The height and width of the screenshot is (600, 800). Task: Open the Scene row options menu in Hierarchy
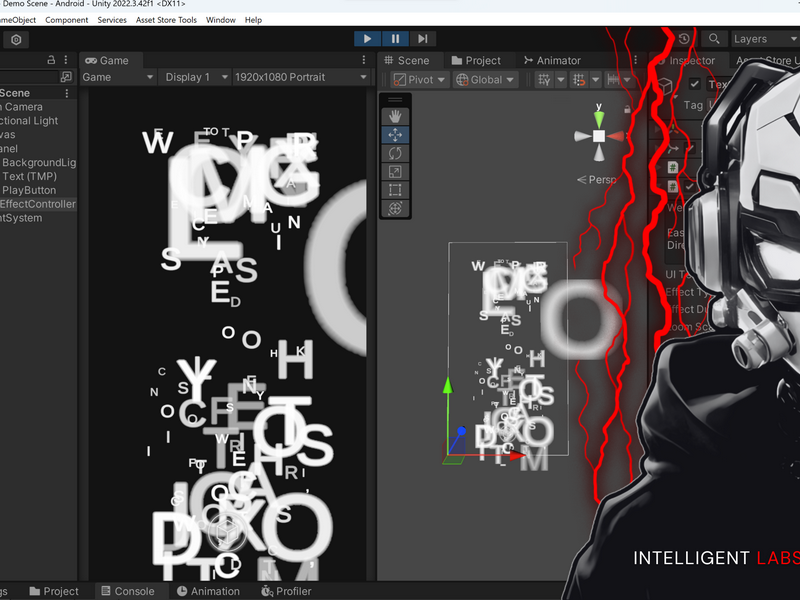pyautogui.click(x=67, y=93)
